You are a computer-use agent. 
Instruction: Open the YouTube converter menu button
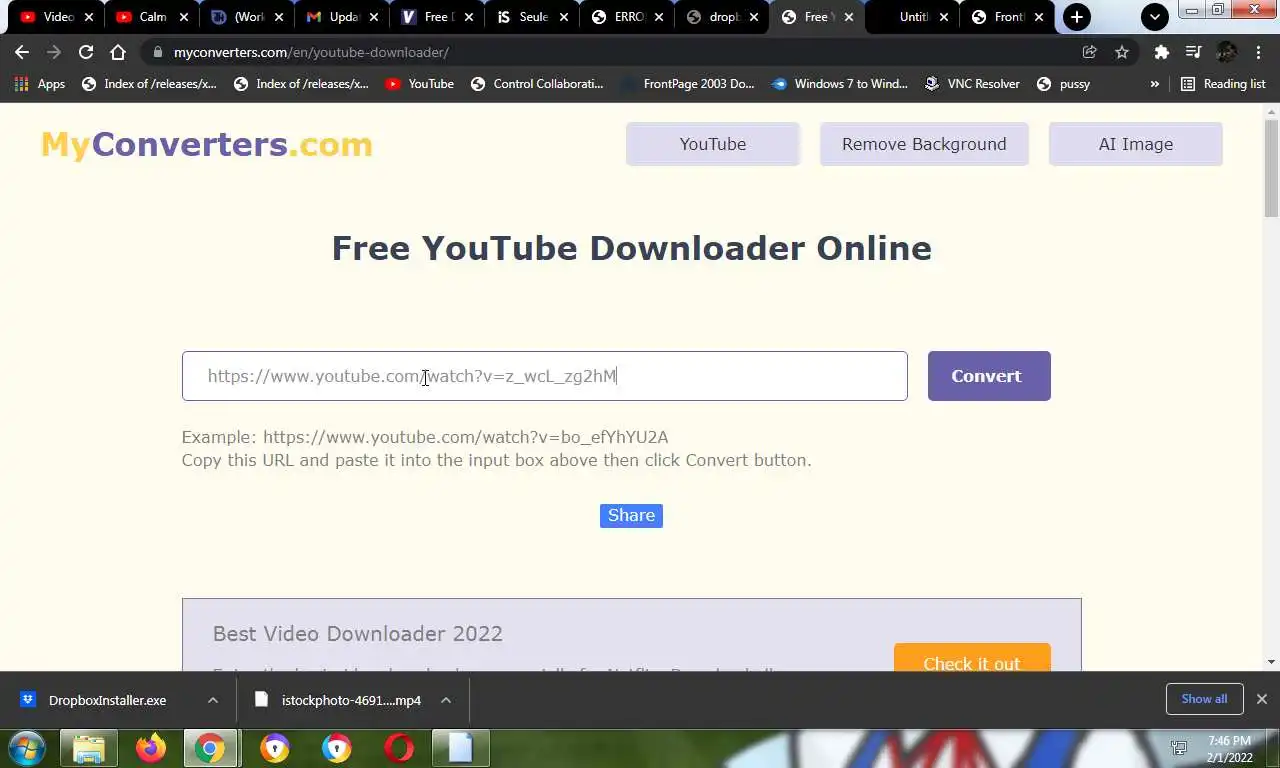coord(713,144)
